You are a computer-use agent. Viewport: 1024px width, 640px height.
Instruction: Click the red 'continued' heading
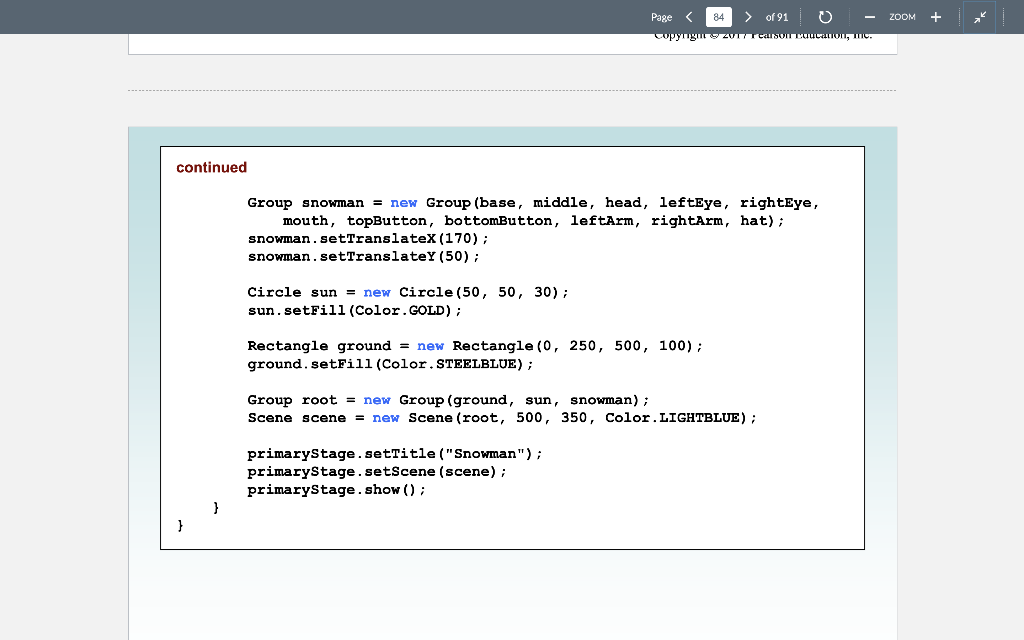click(211, 168)
